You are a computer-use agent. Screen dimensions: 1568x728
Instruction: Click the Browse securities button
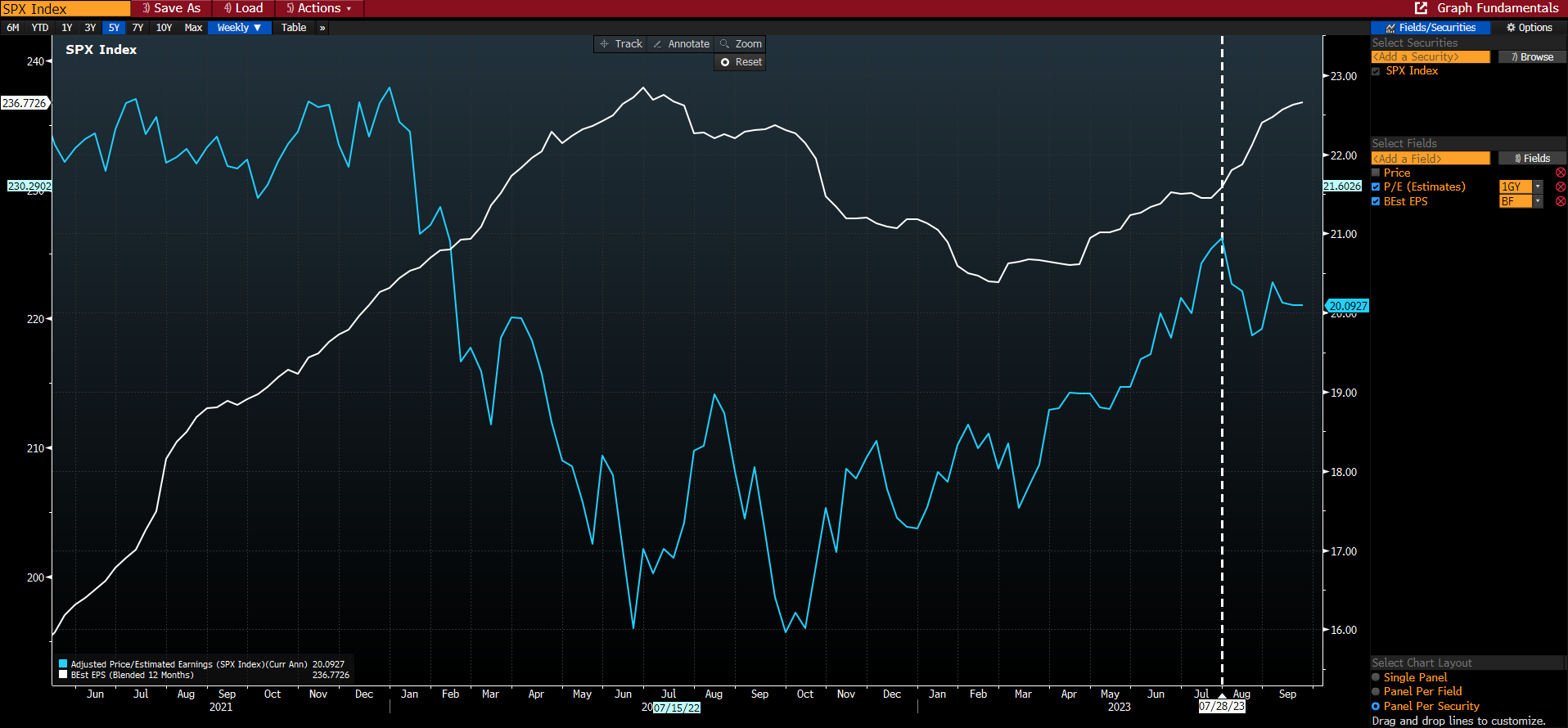tap(1532, 57)
